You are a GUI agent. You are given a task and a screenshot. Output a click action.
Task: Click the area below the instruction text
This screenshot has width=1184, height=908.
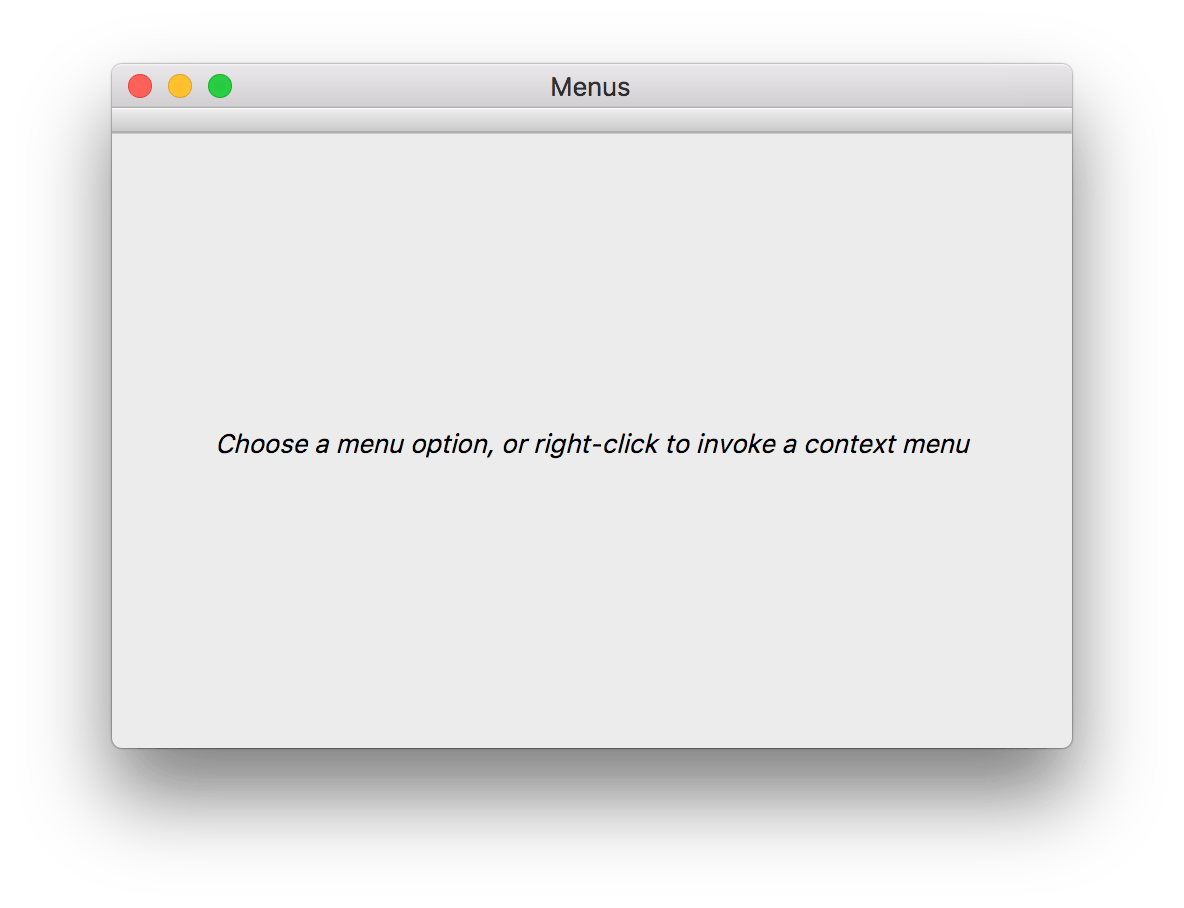coord(592,600)
